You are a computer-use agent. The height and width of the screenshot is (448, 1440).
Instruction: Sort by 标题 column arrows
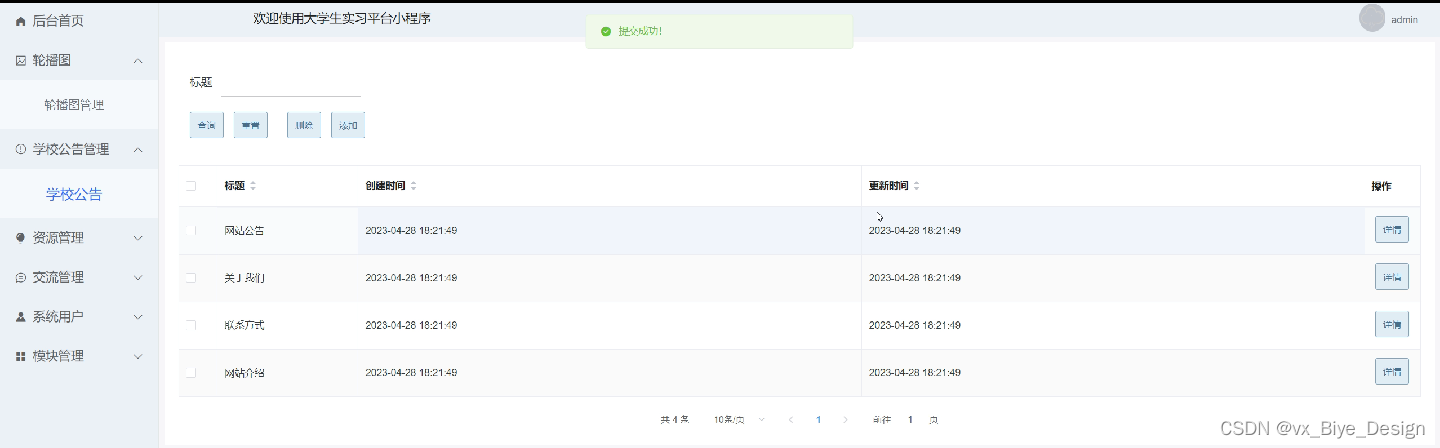pos(253,186)
